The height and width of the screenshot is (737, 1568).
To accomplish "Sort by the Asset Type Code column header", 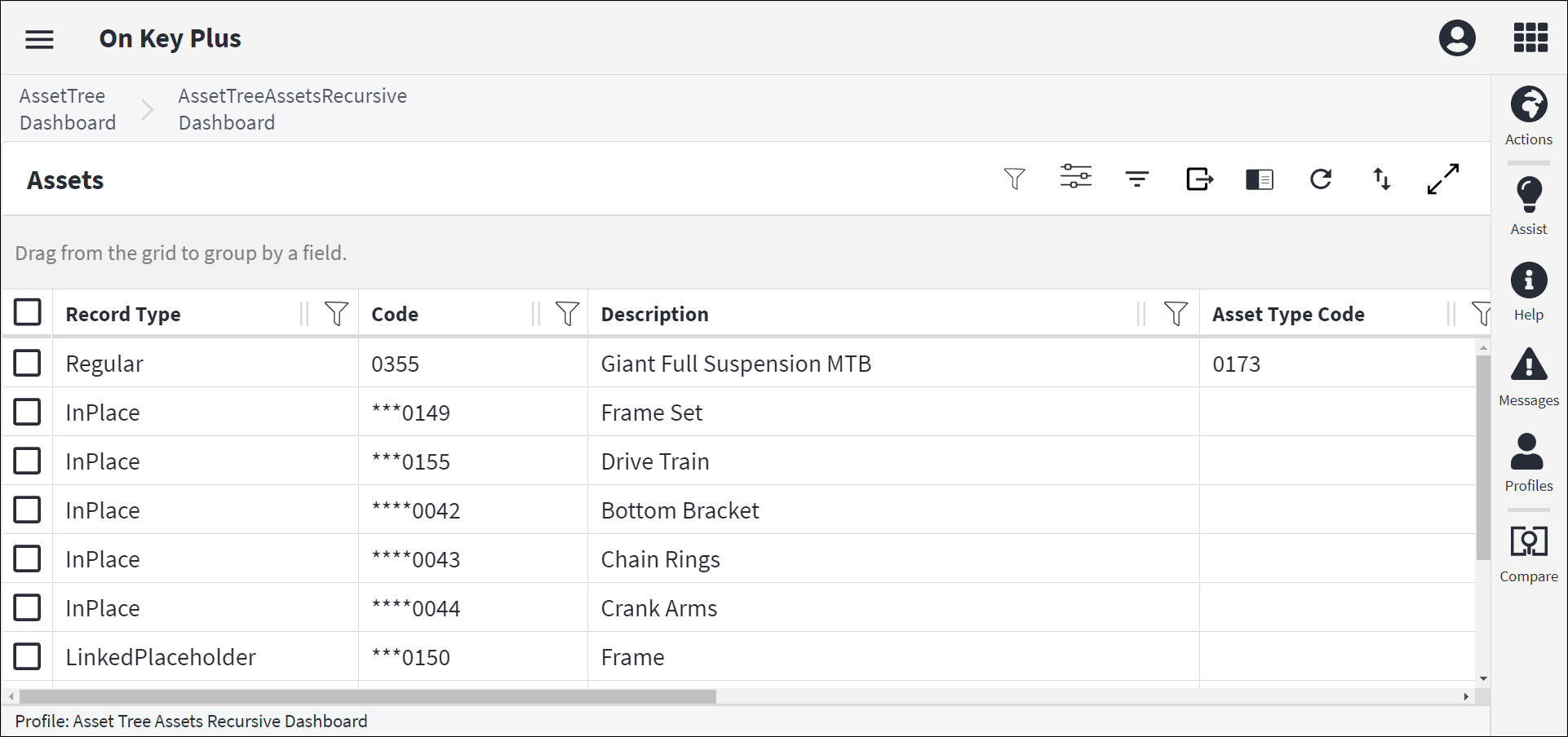I will tap(1287, 314).
